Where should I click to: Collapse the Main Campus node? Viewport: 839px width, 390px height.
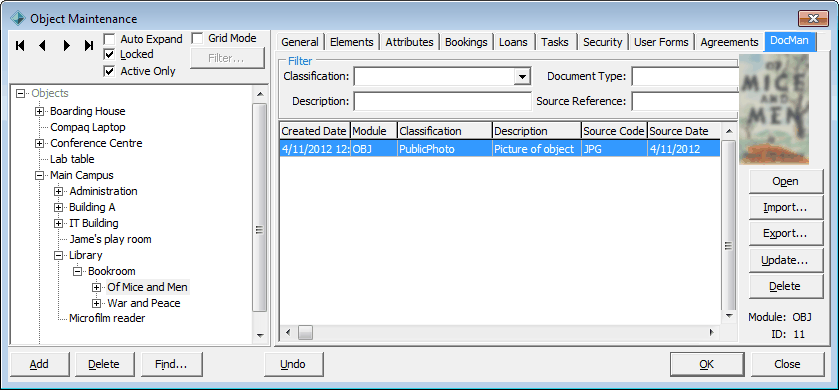(39, 175)
